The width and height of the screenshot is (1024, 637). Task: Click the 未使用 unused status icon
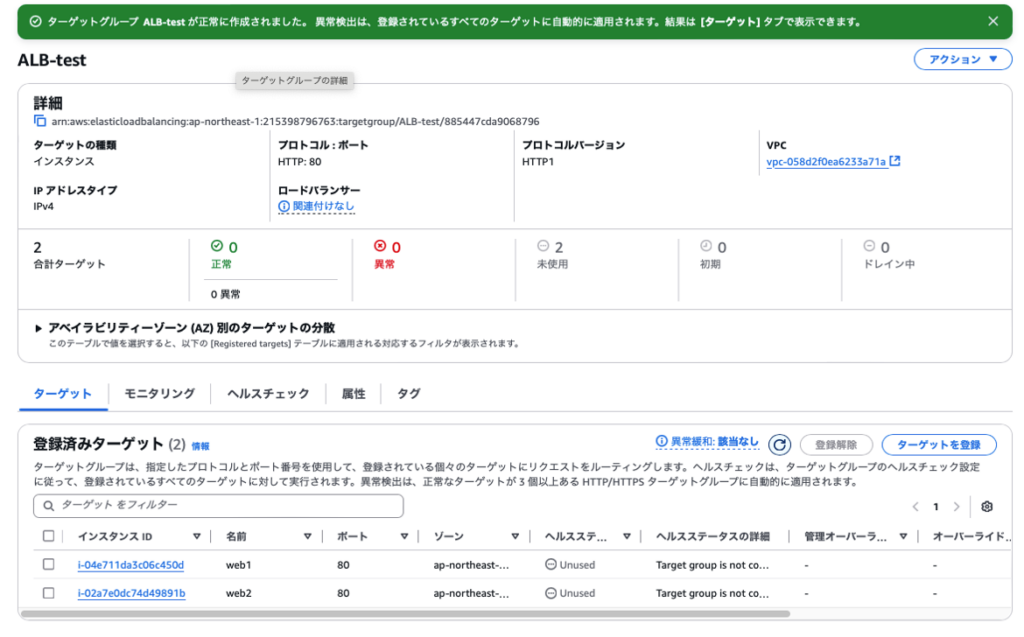coord(543,246)
